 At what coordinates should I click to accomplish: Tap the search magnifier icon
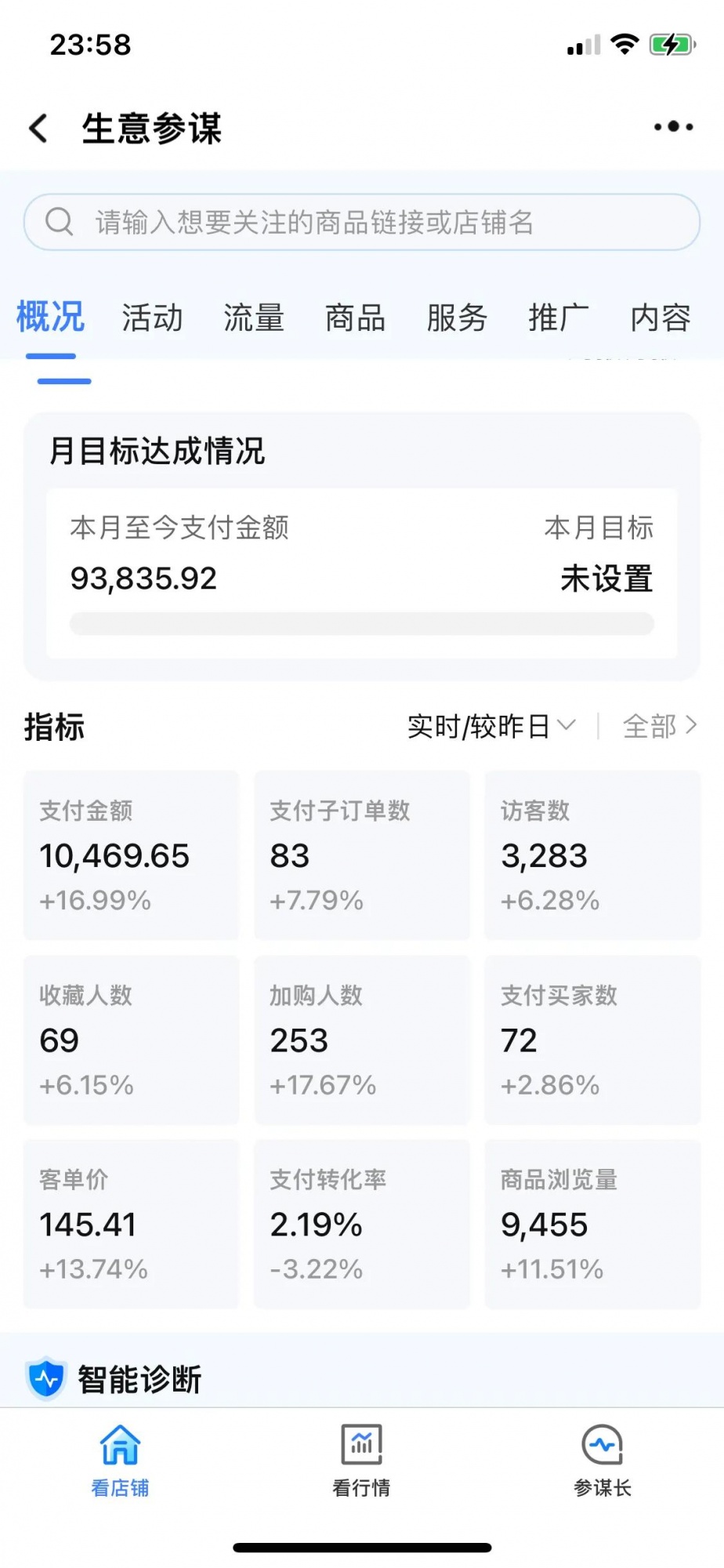60,222
